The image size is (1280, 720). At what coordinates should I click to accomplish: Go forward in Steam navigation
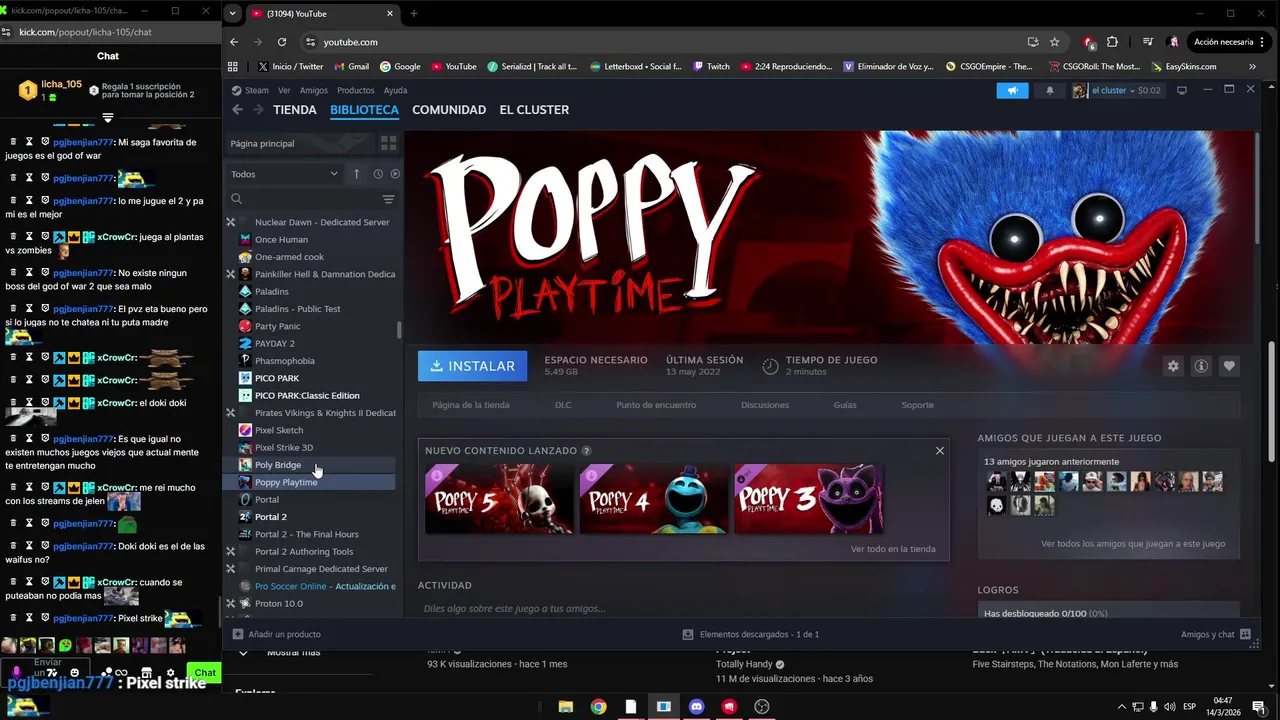click(x=256, y=110)
